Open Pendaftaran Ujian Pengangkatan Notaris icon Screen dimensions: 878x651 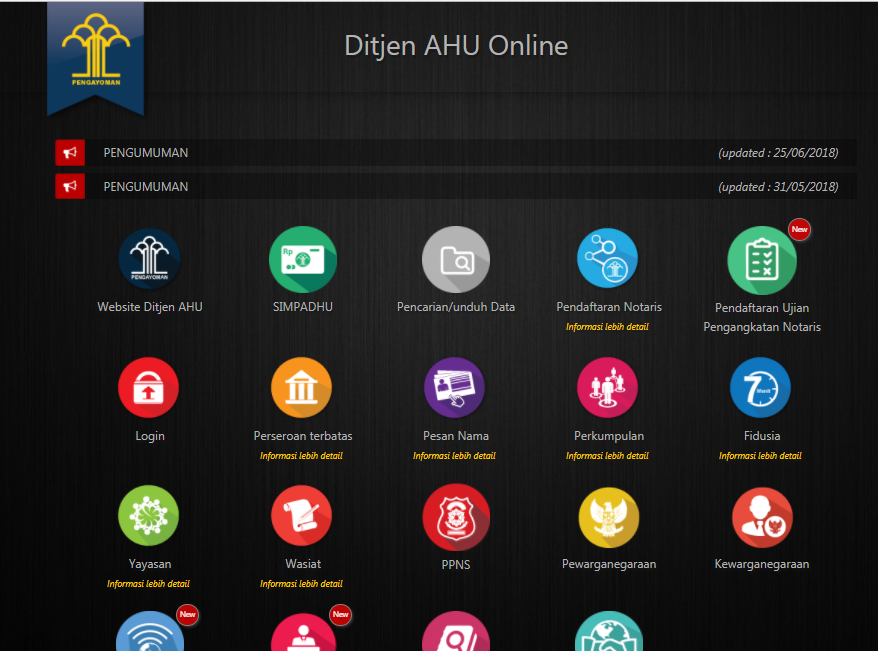762,261
